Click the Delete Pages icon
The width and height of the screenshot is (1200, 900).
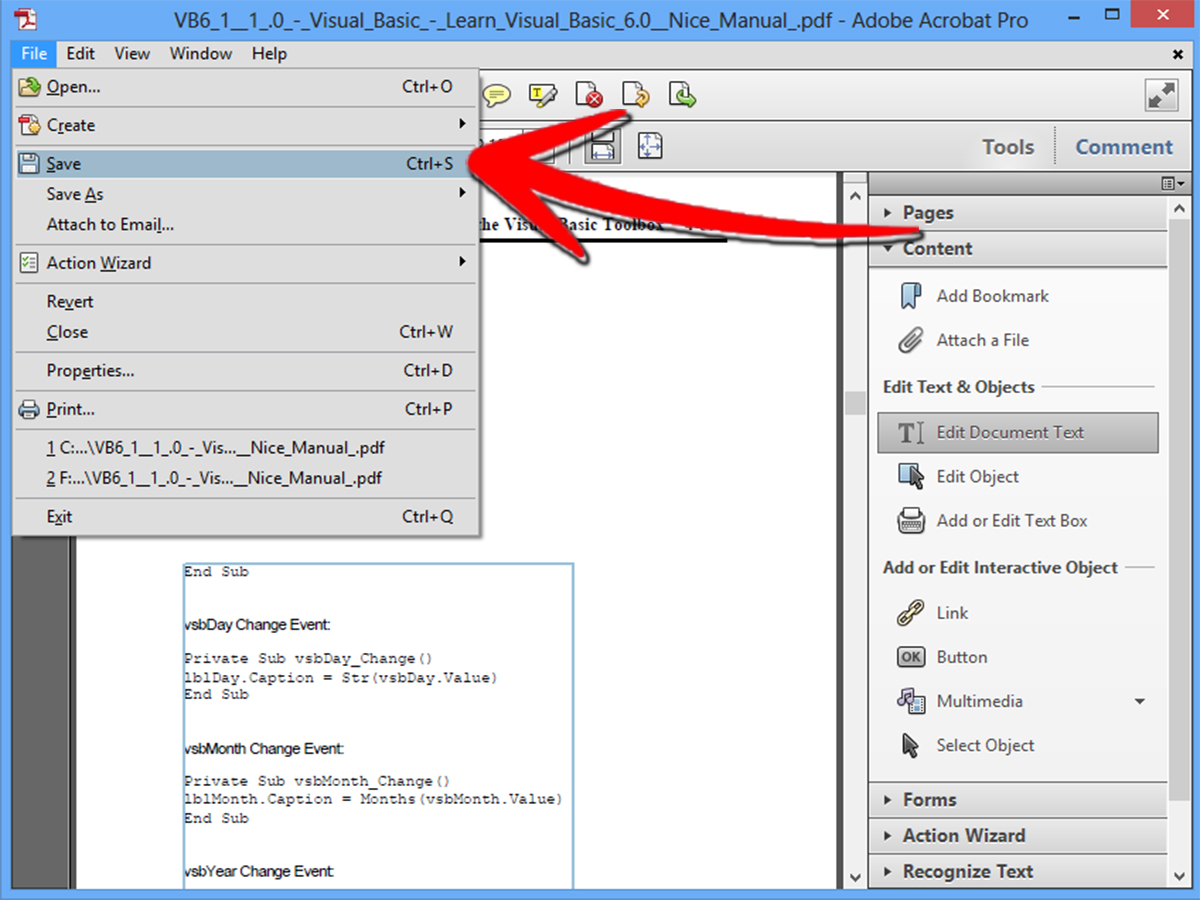589,94
